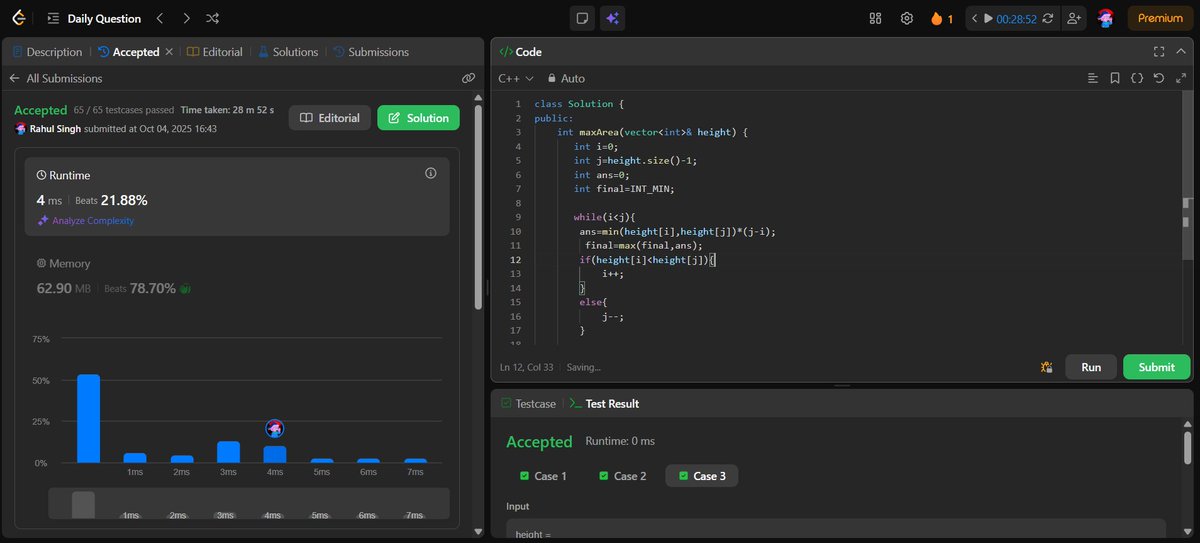Open the notes icon in top bar
This screenshot has width=1200, height=543.
(x=581, y=18)
